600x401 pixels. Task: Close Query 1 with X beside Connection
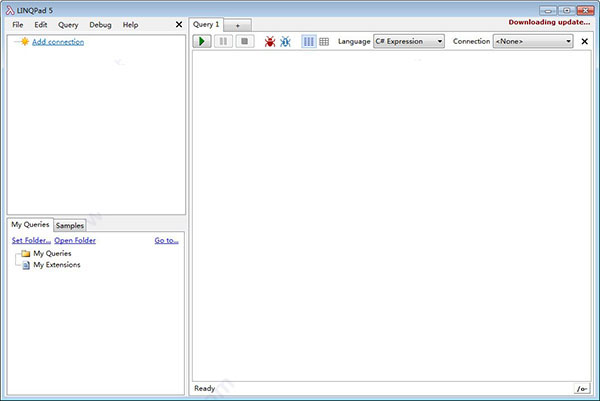[584, 41]
